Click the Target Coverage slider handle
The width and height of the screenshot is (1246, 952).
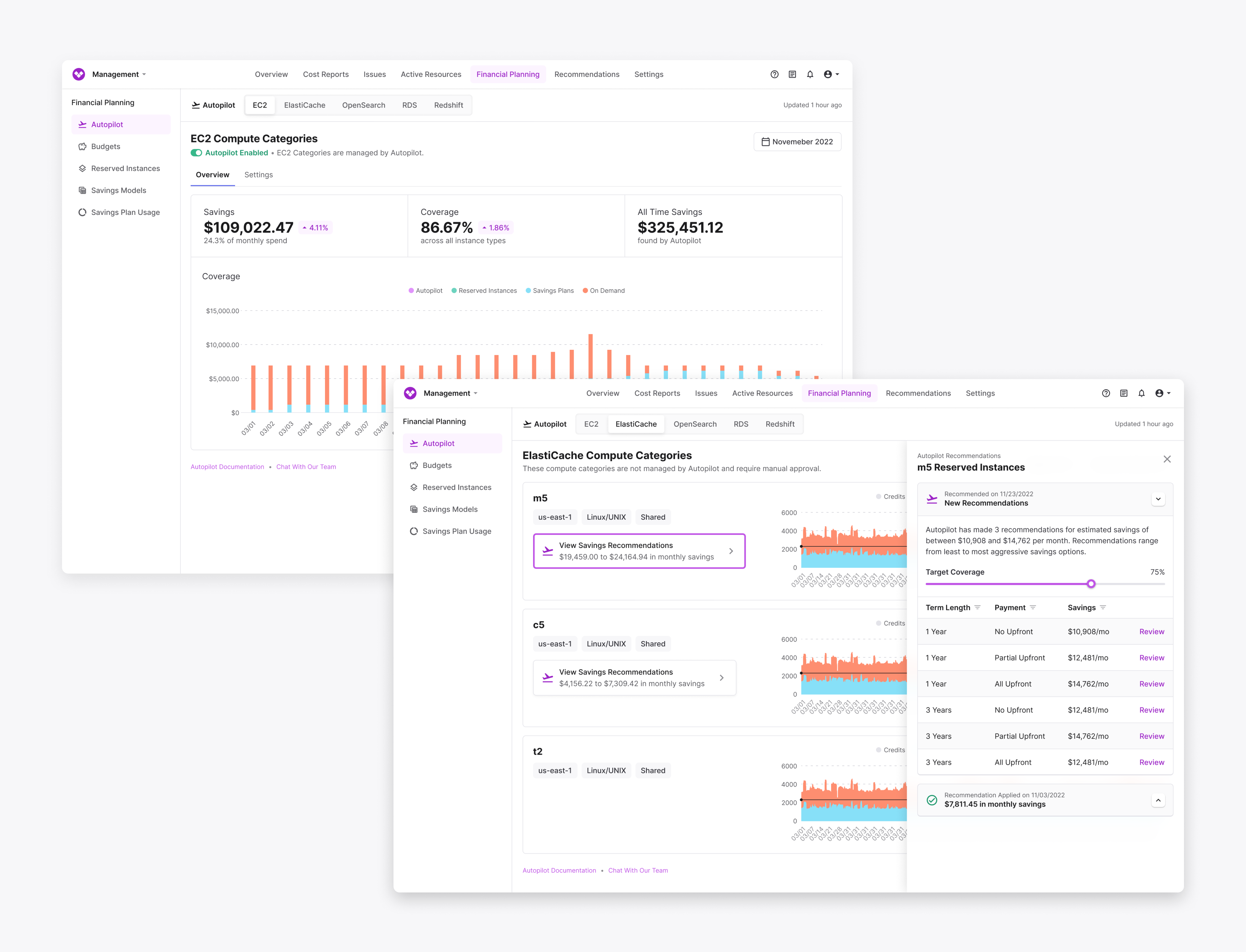1091,584
